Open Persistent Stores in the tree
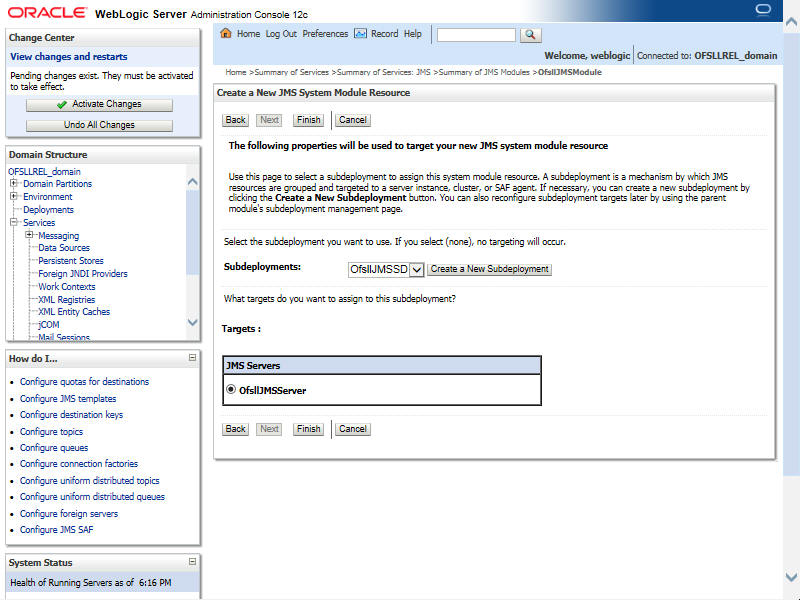Viewport: 800px width, 600px height. pos(71,261)
